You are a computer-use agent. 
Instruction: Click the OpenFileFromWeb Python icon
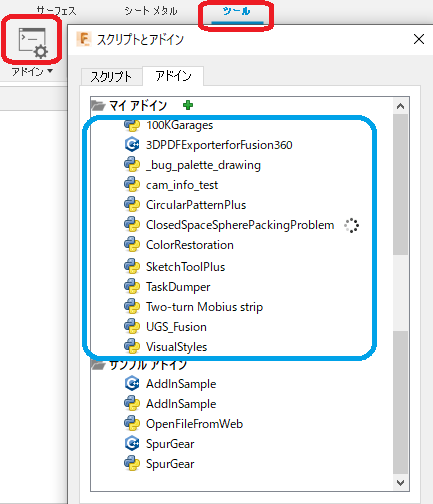click(132, 424)
